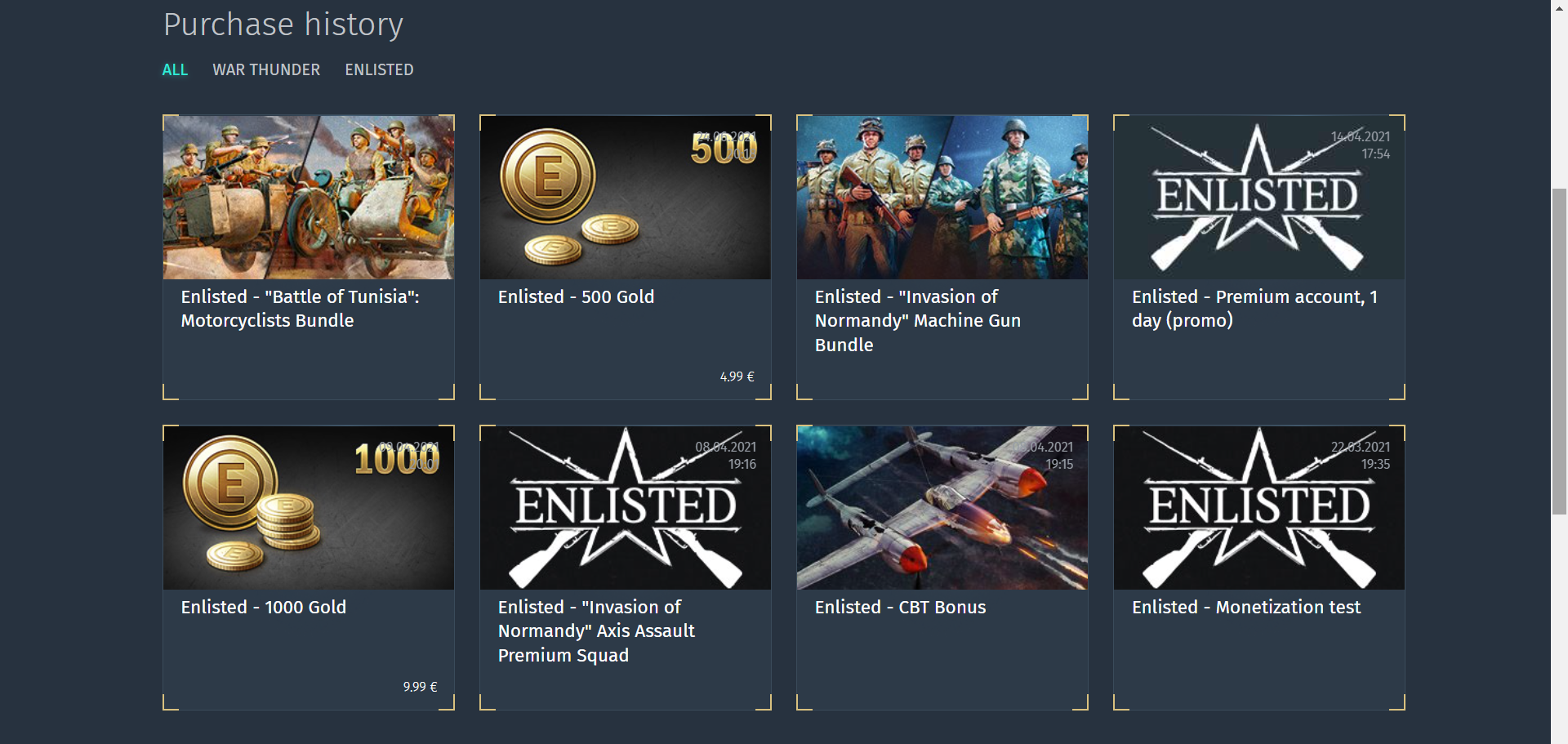Open Enlisted - 500 Gold title link

tap(576, 297)
